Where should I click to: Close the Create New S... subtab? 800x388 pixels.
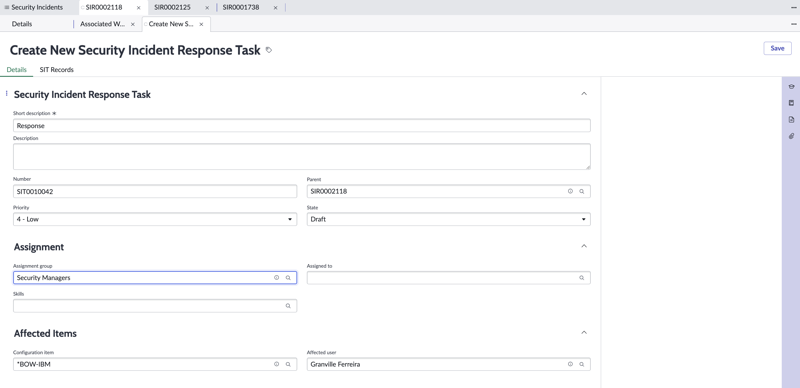[x=201, y=24]
